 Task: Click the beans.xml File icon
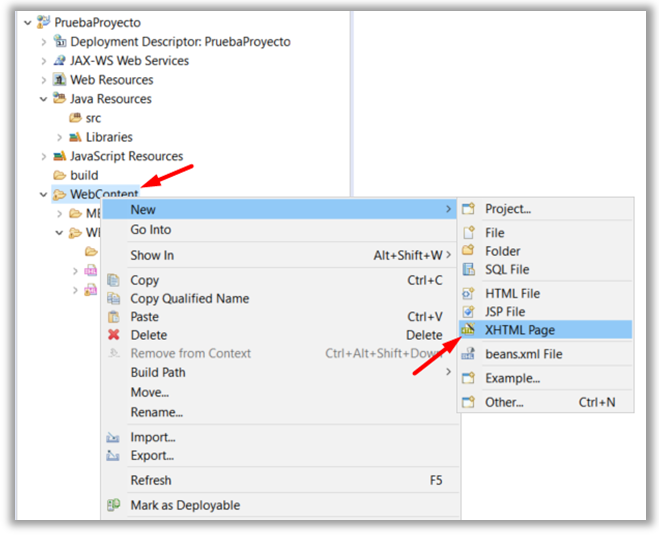point(467,354)
